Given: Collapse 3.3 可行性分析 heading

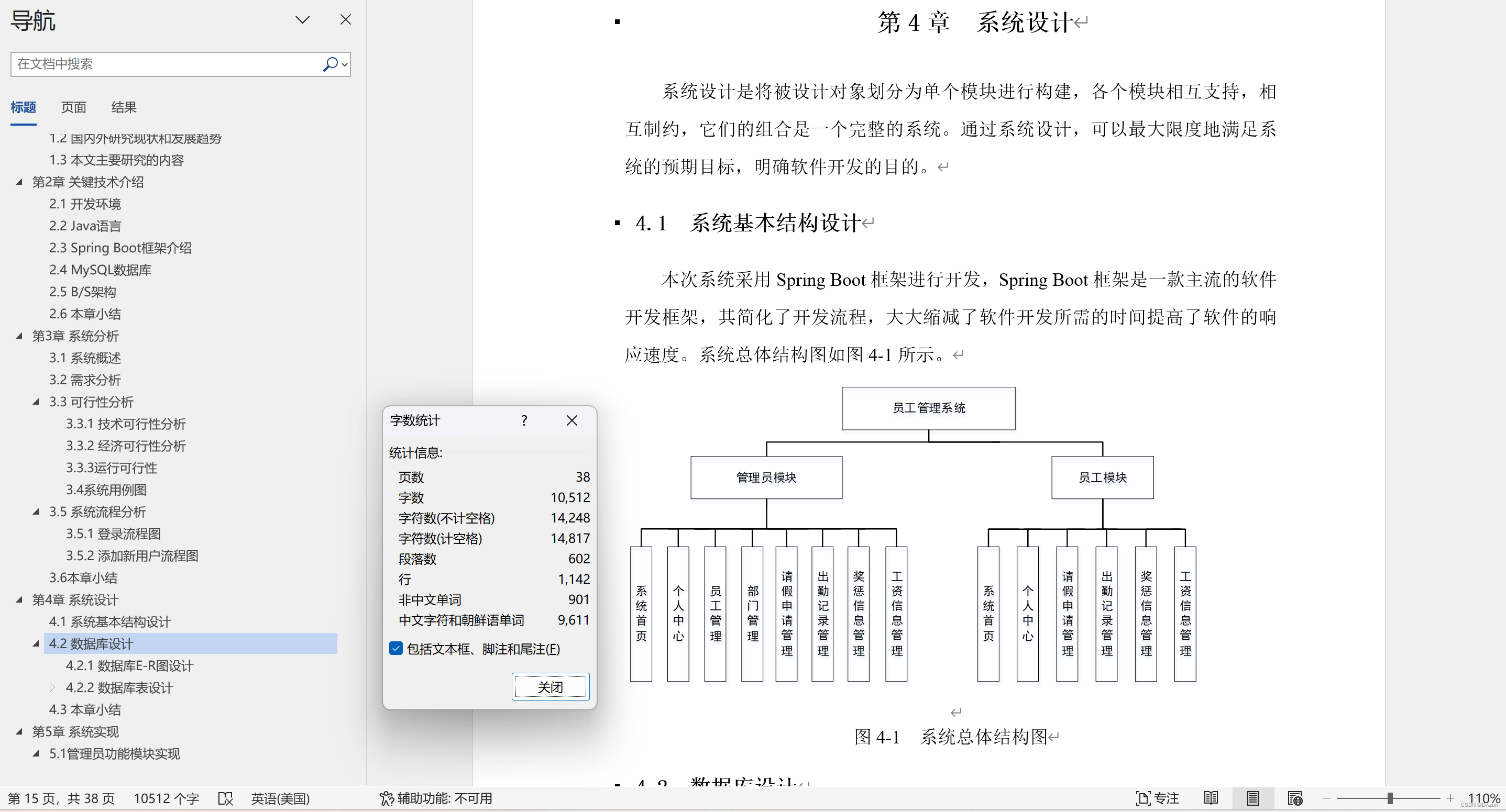Looking at the screenshot, I should (x=36, y=402).
